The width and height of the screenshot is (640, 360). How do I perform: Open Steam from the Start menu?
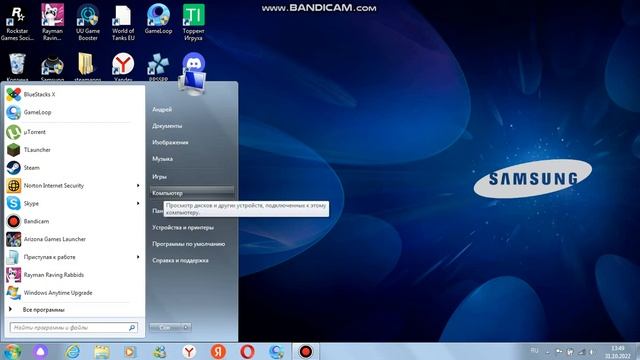pos(73,168)
